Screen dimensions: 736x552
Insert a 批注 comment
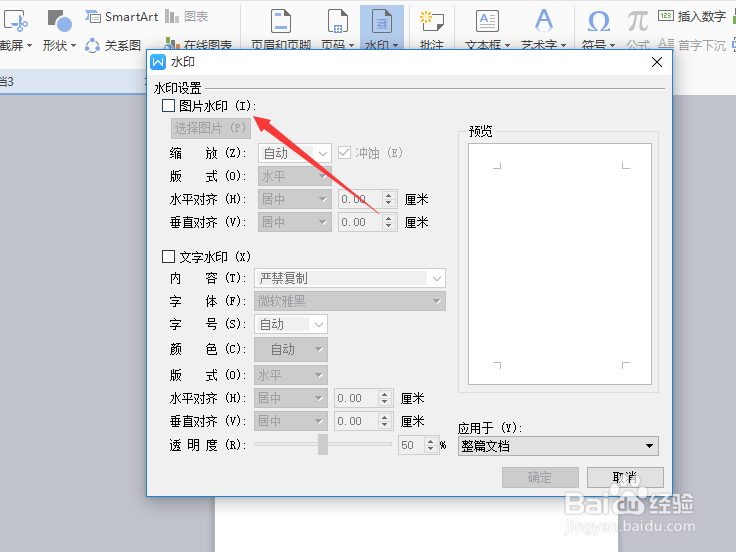pyautogui.click(x=431, y=29)
